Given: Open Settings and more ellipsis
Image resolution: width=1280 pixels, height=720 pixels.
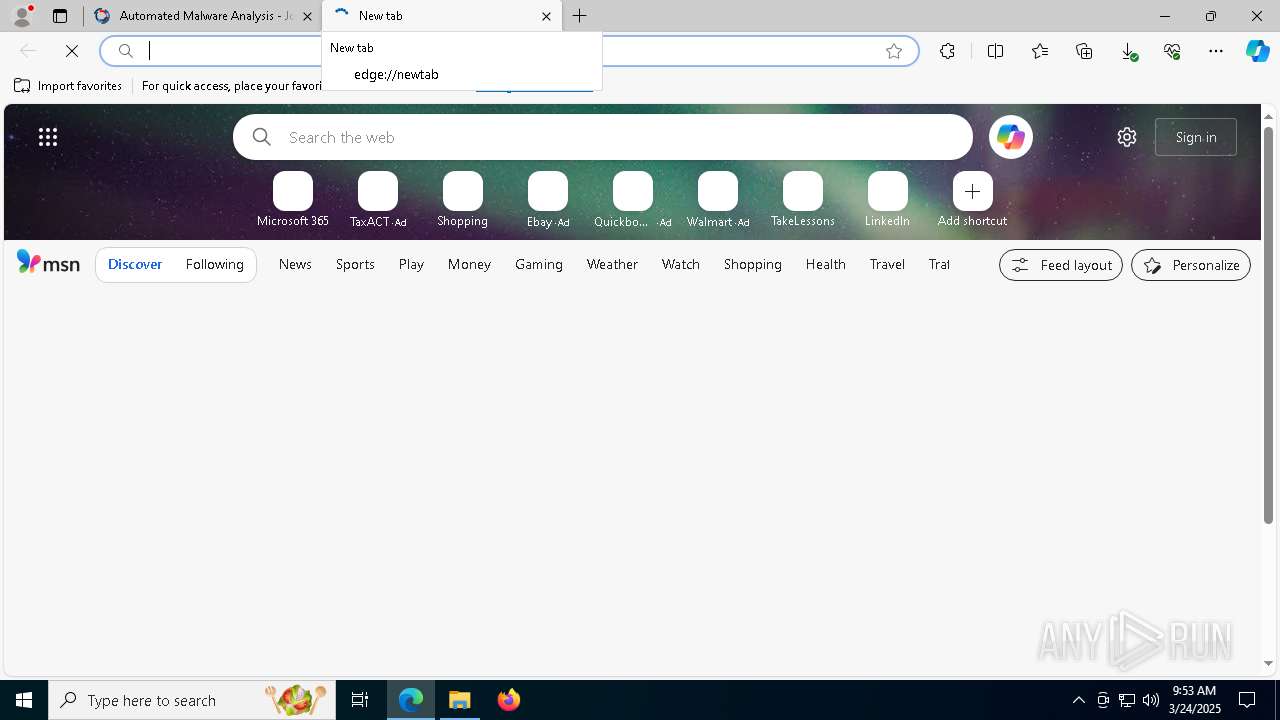Looking at the screenshot, I should click(1216, 51).
